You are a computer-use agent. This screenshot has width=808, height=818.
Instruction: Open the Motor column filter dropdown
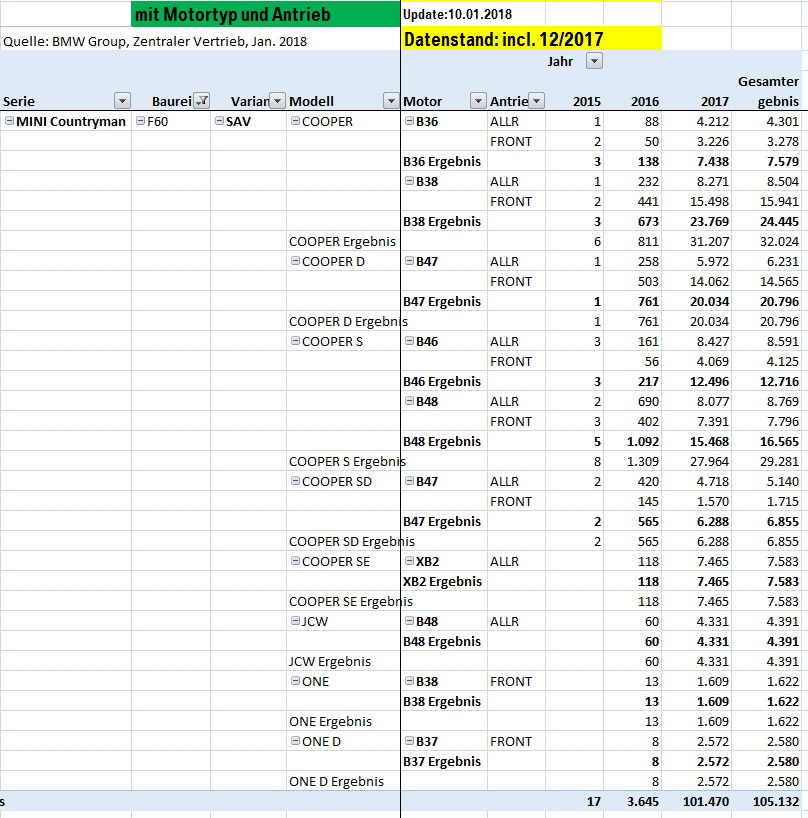pyautogui.click(x=478, y=101)
